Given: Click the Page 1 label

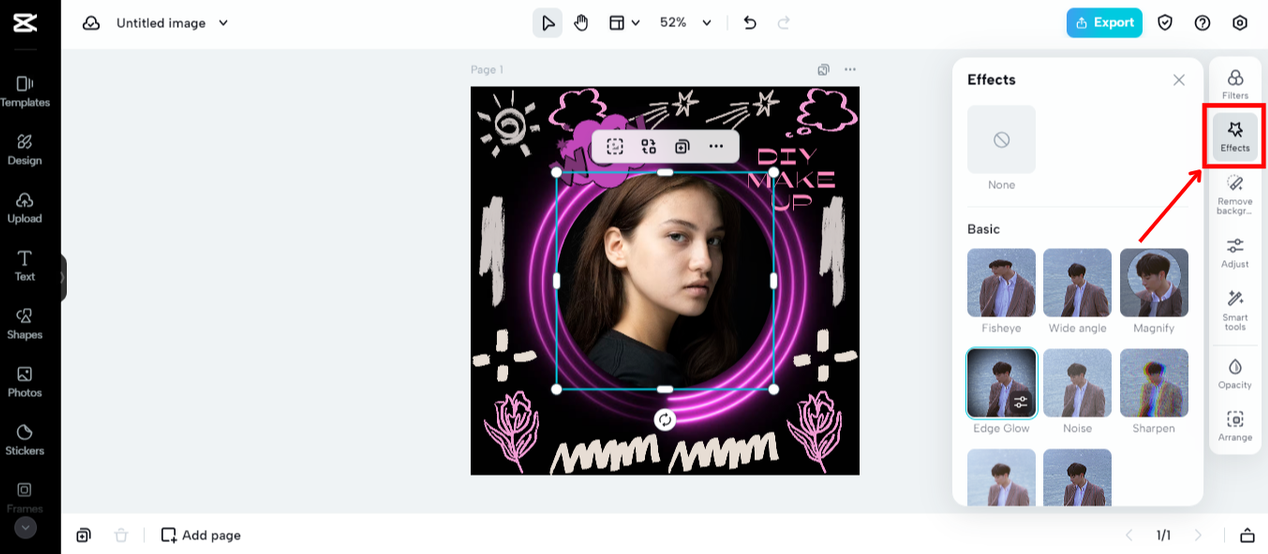Looking at the screenshot, I should coord(487,70).
